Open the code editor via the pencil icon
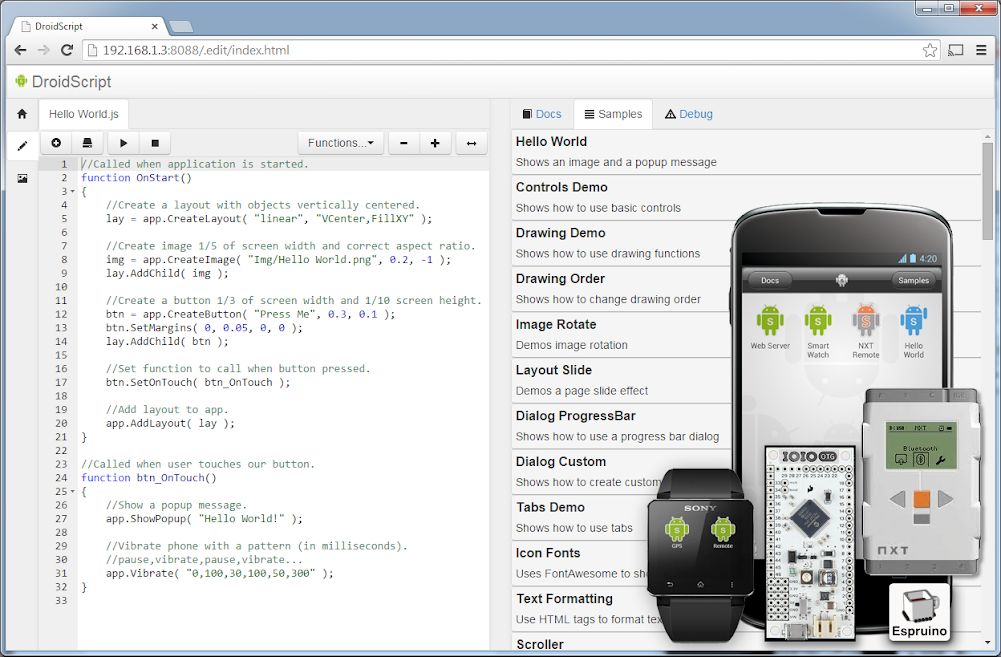Screen dimensions: 1001x657 click(x=21, y=145)
